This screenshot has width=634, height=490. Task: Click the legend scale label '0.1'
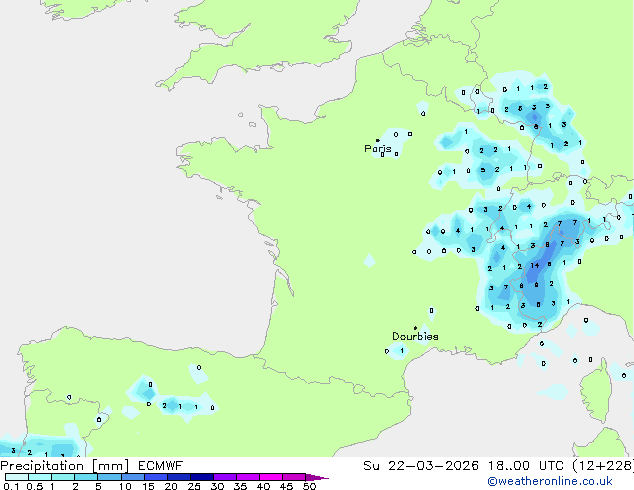[11, 486]
